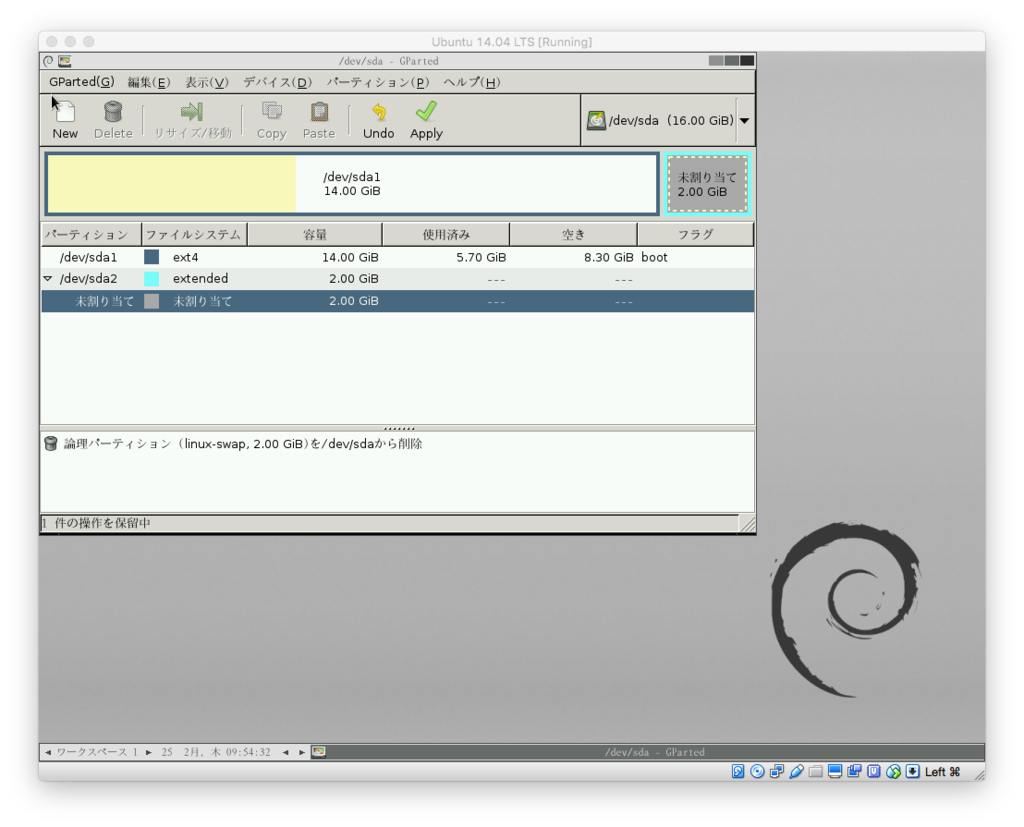Click the hard disk icon beside /dev/sda
1024x827 pixels.
(x=596, y=120)
